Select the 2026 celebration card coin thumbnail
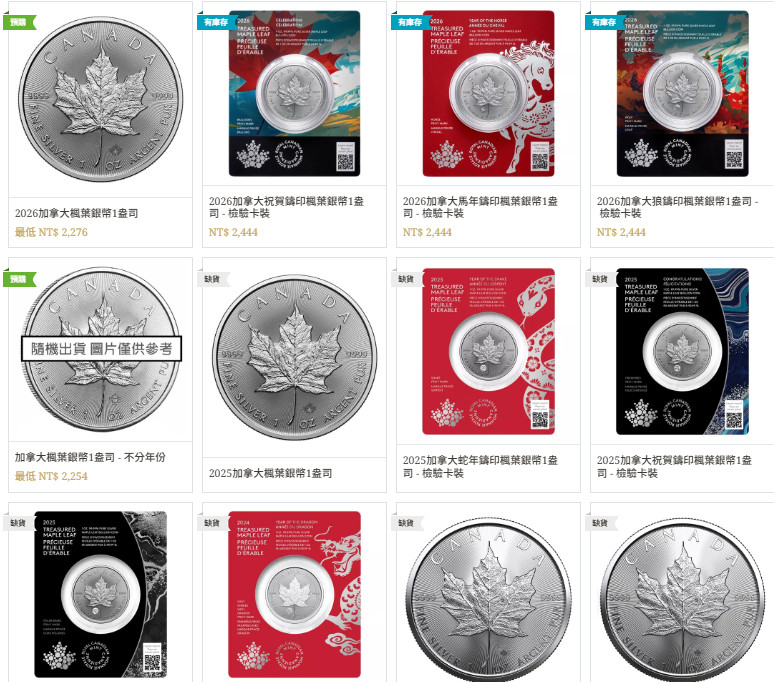The width and height of the screenshot is (774, 682). 294,94
